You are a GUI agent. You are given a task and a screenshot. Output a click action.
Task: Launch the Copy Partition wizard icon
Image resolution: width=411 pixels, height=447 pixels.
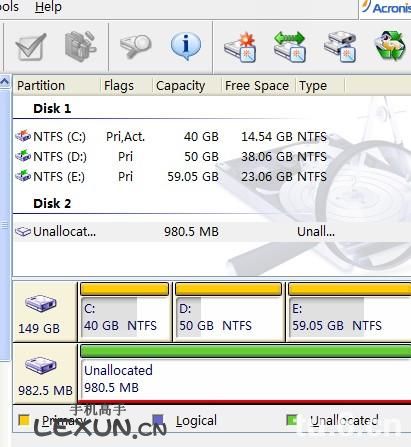(x=340, y=47)
